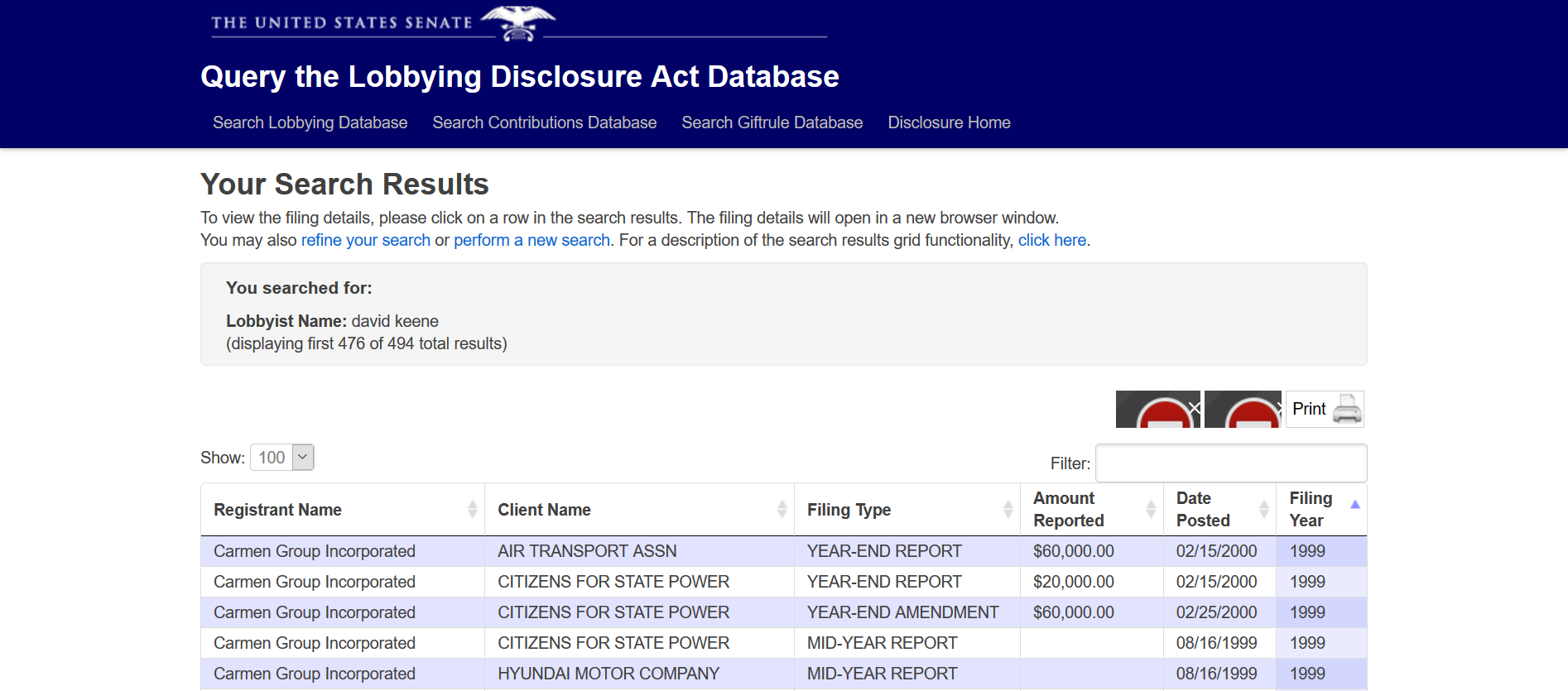Click the Registrant Name header label
This screenshot has width=1568, height=691.
[277, 510]
